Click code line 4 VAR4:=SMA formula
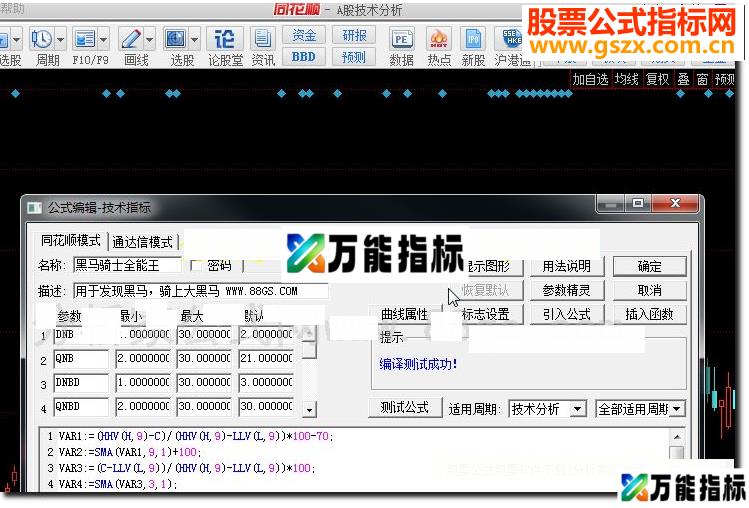The height and width of the screenshot is (508, 749). coord(118,485)
